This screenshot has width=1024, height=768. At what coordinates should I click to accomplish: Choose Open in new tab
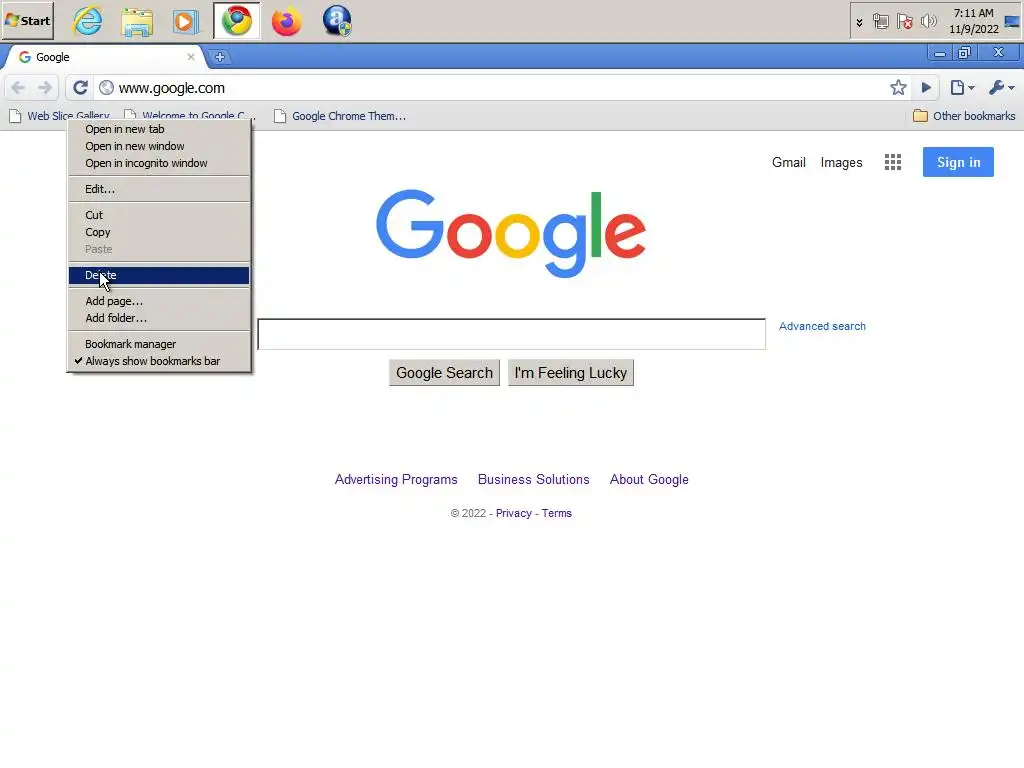point(159,129)
